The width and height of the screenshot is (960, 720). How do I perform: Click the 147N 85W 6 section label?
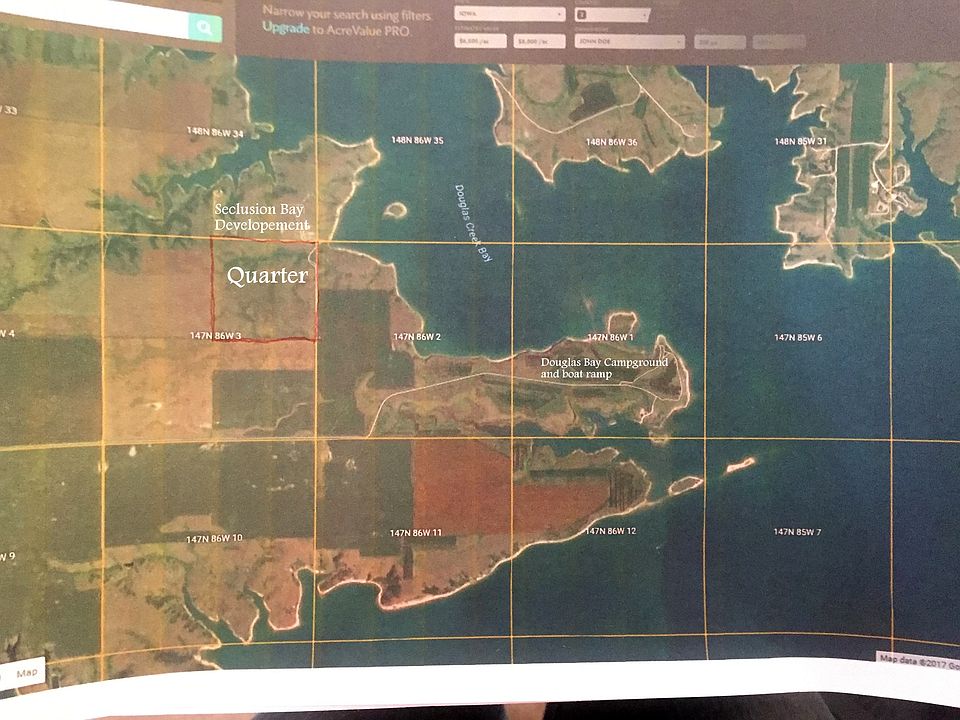[x=798, y=337]
